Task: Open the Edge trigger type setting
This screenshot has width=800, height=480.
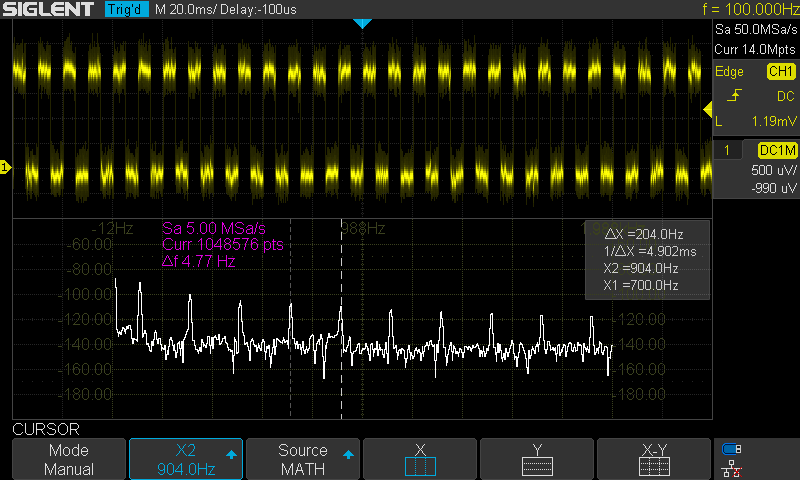Action: pos(730,72)
